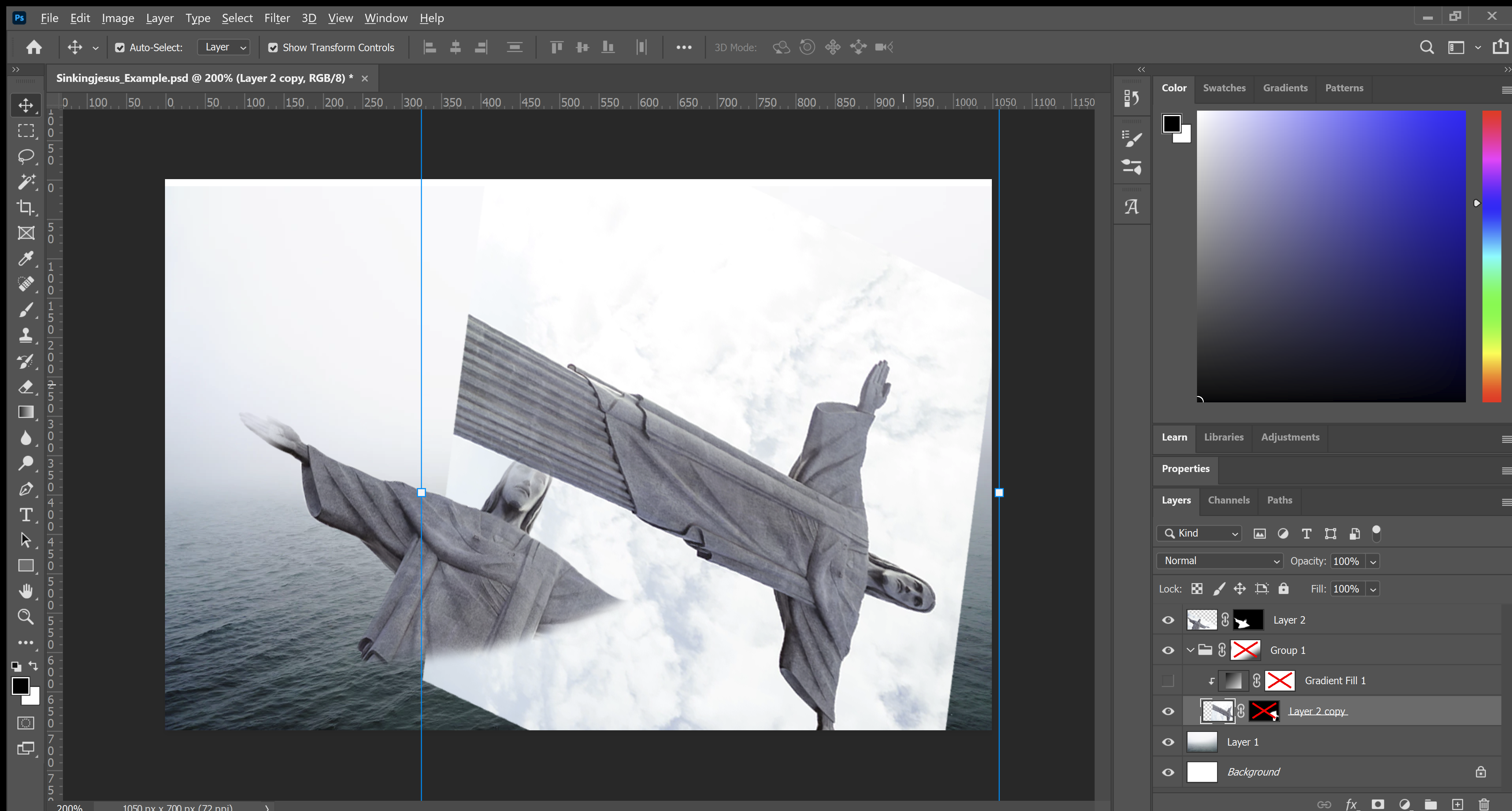Image resolution: width=1512 pixels, height=811 pixels.
Task: Open the Move tool preset picker arrow
Action: pos(95,48)
